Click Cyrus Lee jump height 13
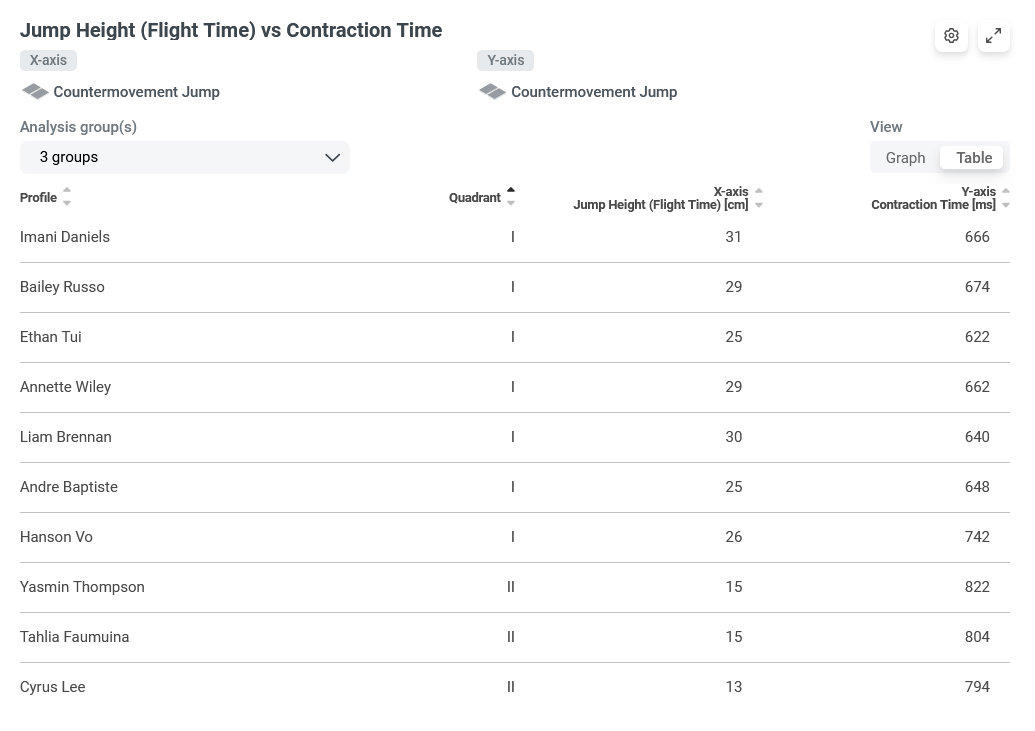 pos(733,687)
